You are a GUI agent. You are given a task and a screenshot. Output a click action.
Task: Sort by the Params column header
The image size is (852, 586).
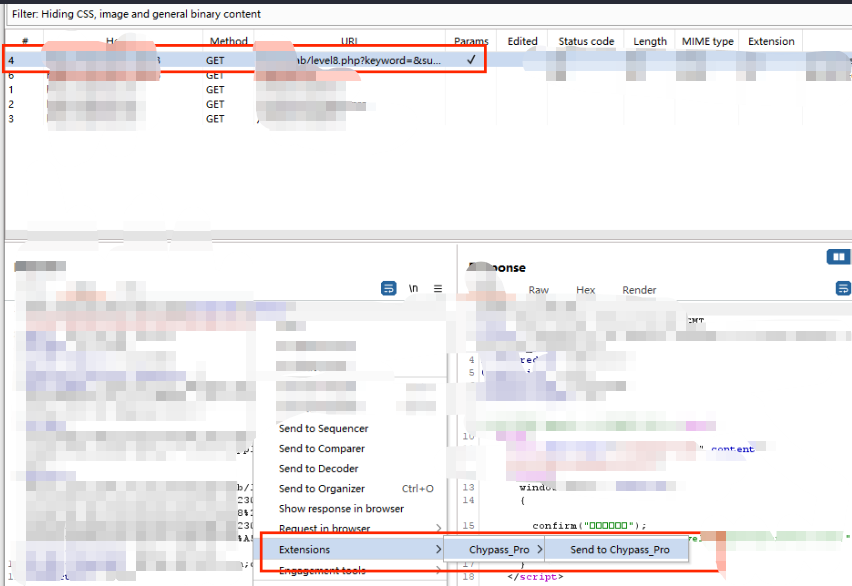(471, 41)
